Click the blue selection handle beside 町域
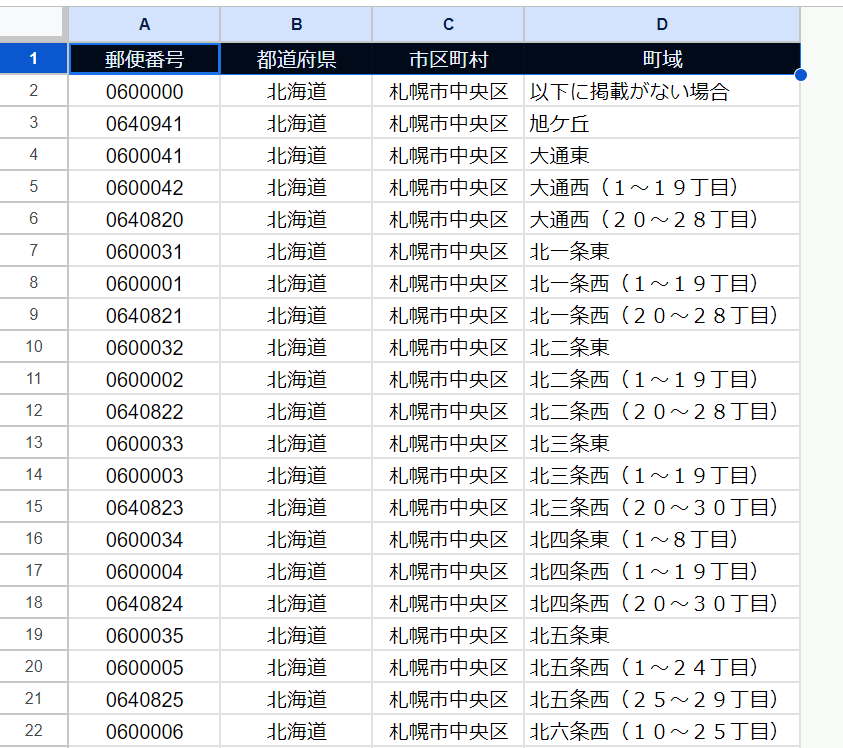This screenshot has height=748, width=843. [x=800, y=75]
